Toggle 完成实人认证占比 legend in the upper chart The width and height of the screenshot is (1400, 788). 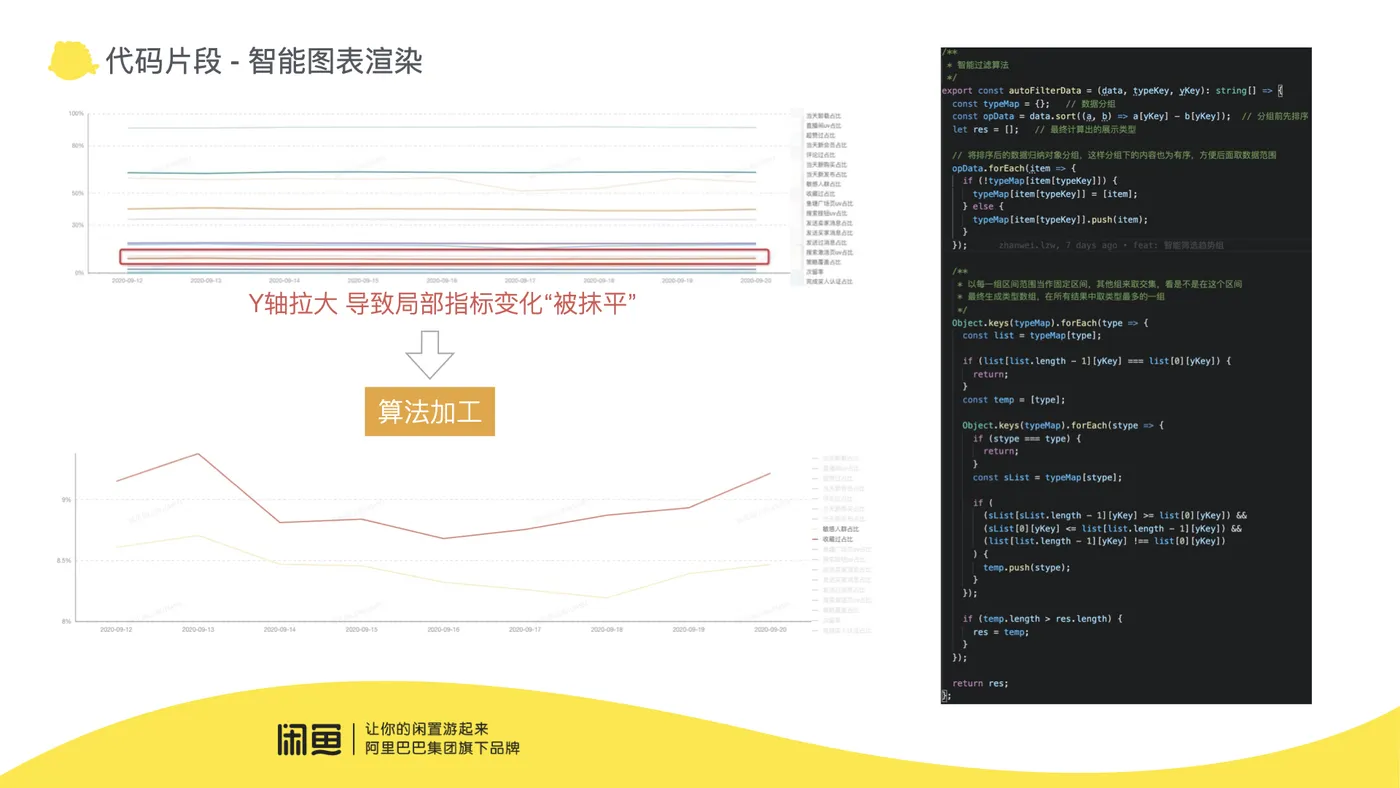[830, 281]
